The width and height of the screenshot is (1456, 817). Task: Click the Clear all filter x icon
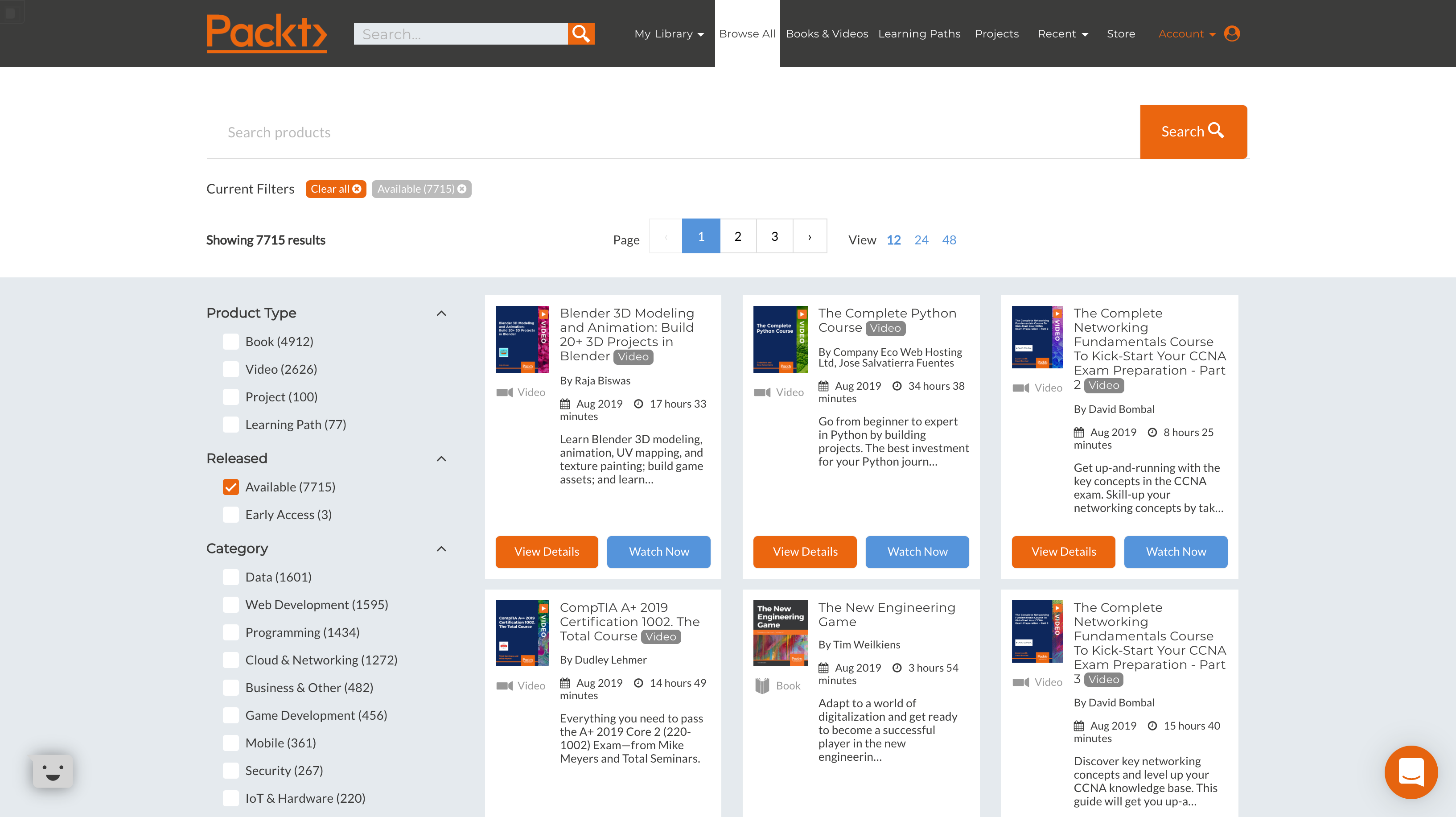[x=357, y=189]
